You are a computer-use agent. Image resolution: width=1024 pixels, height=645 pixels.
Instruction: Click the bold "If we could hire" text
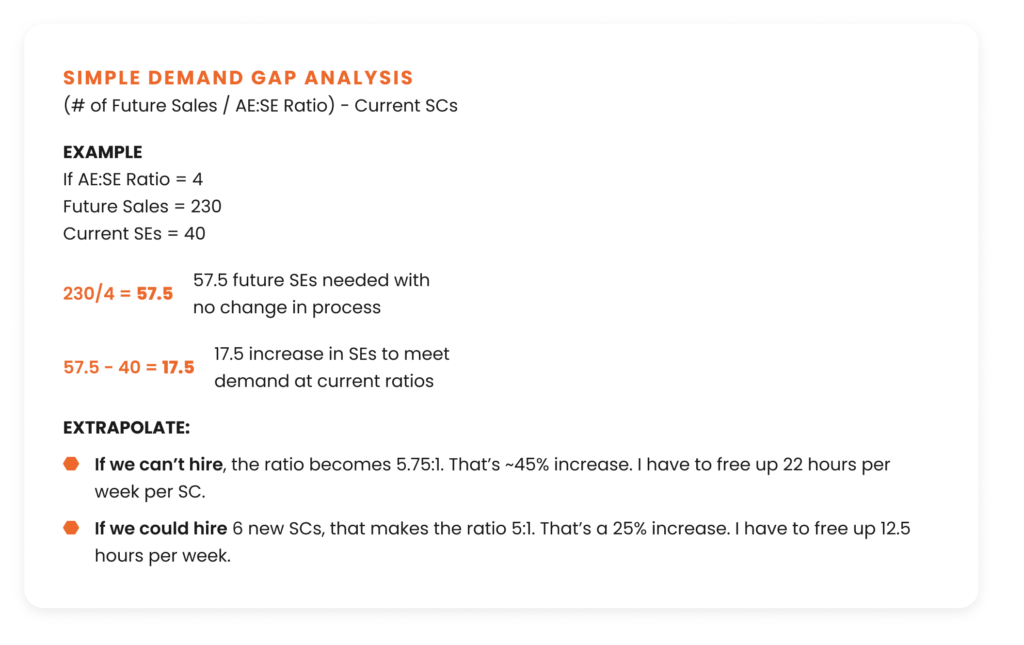[x=161, y=528]
